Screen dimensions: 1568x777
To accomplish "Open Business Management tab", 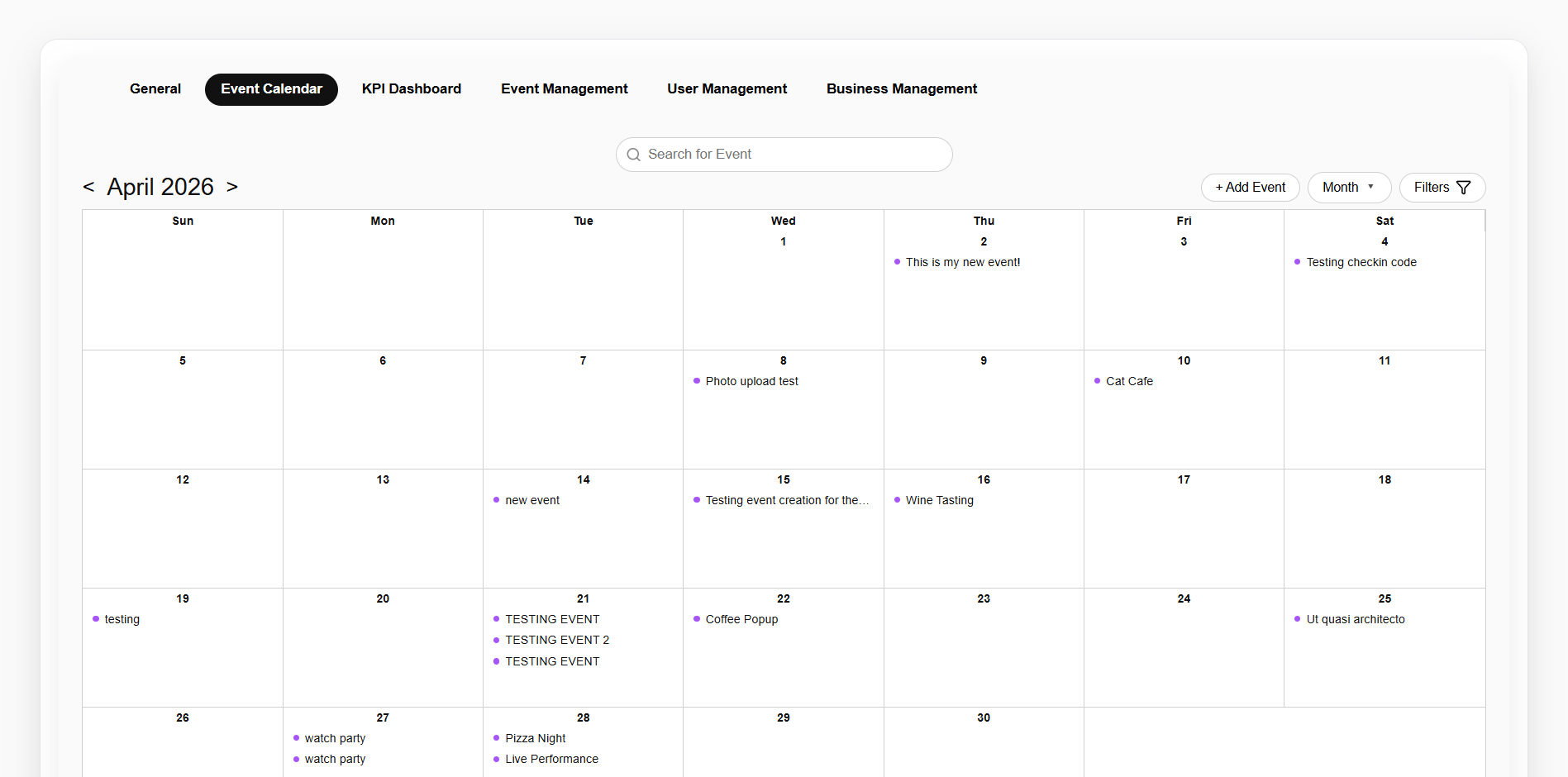I will click(902, 89).
